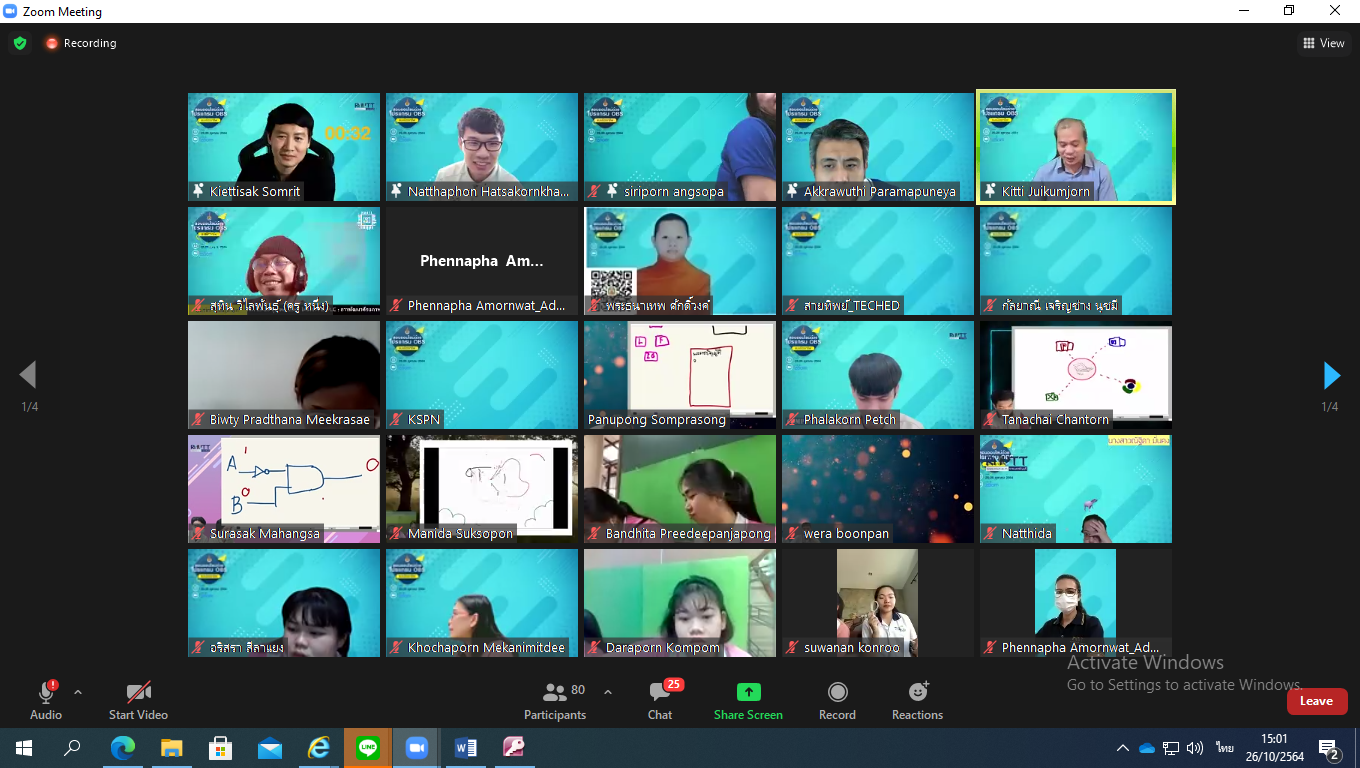Open Microsoft Edge from taskbar
Viewport: 1360px width, 768px height.
point(123,748)
